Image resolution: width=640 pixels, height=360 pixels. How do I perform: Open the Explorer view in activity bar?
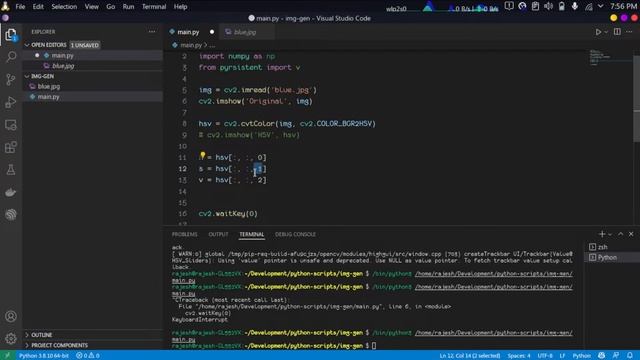11,35
